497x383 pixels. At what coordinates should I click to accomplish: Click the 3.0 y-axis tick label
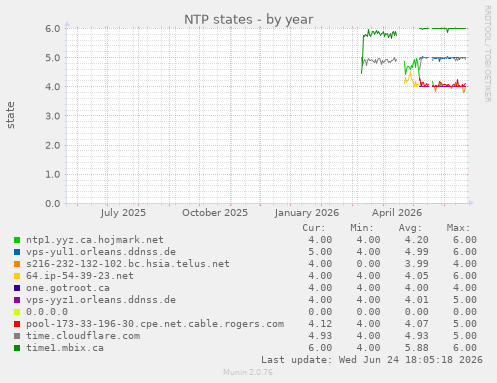pos(53,116)
